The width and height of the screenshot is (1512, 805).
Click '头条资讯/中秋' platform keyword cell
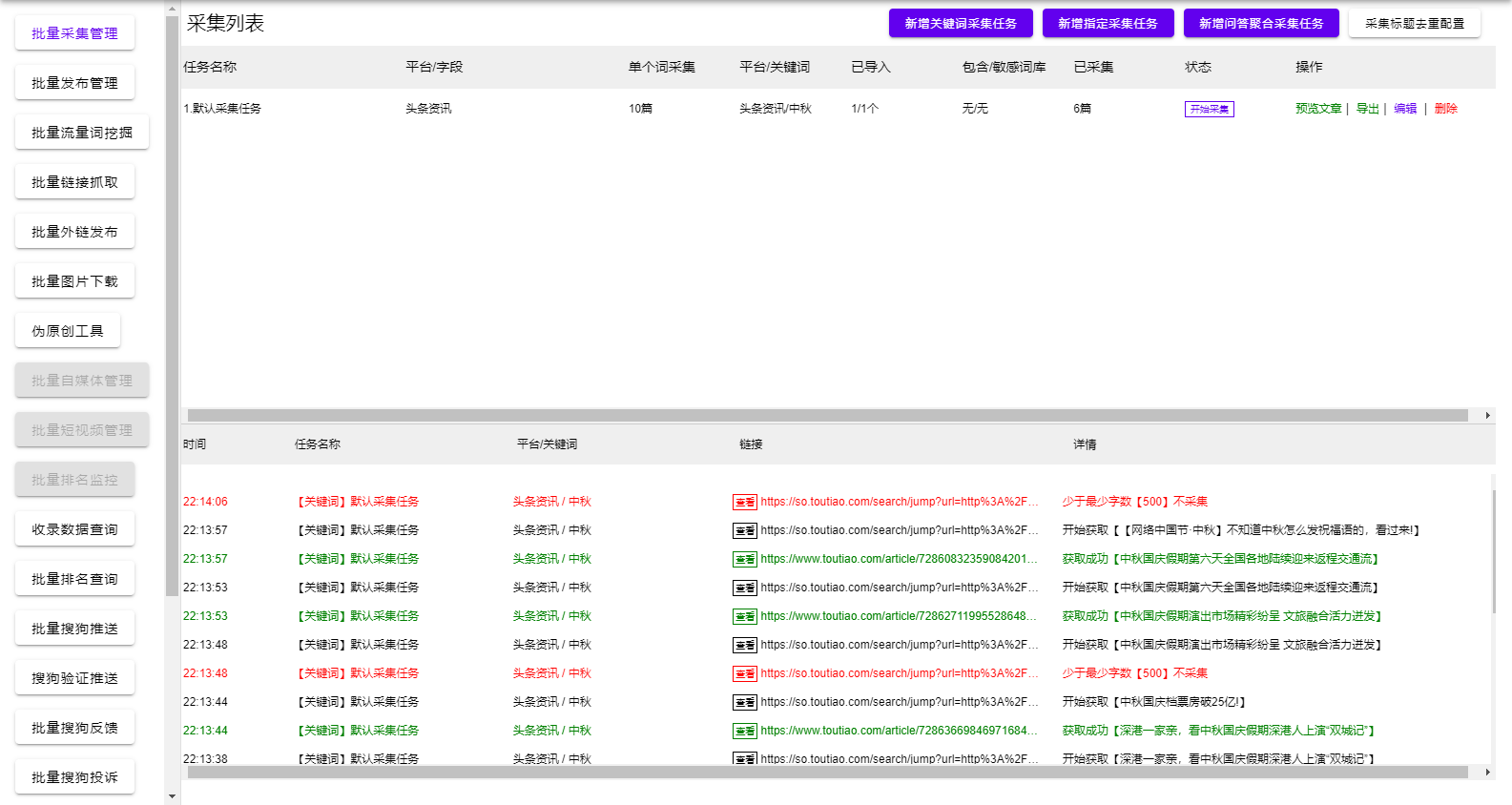pyautogui.click(x=776, y=109)
